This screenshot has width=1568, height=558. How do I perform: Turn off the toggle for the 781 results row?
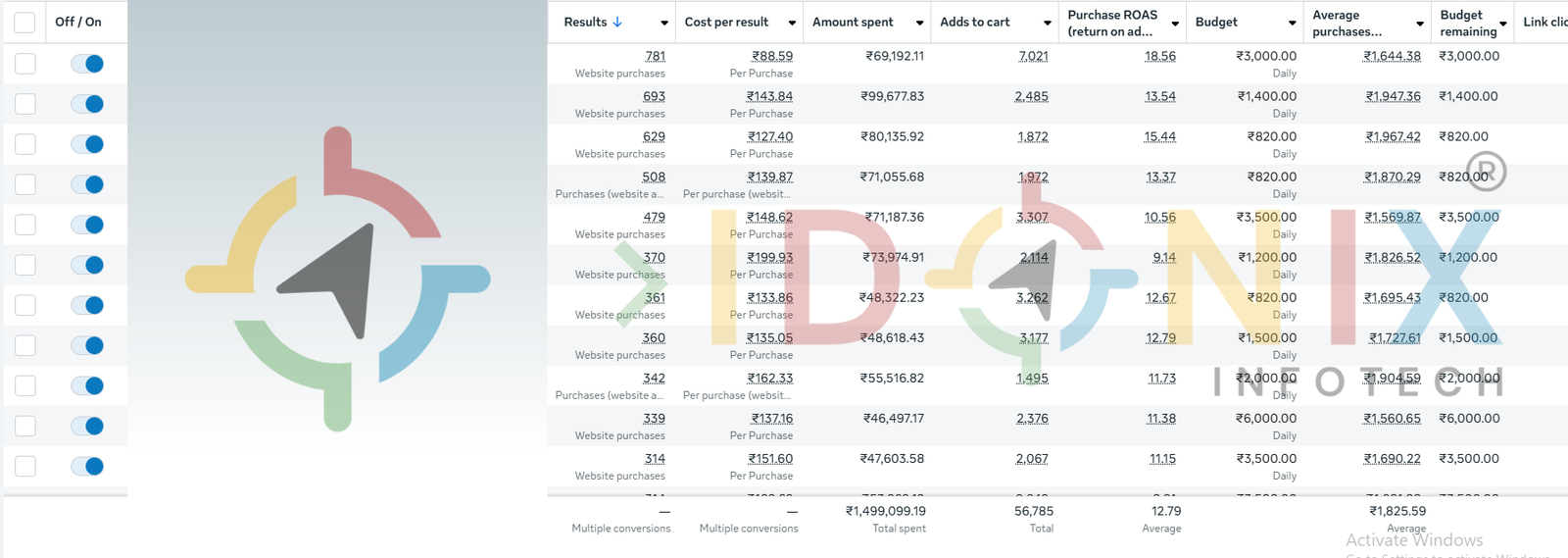[x=87, y=64]
